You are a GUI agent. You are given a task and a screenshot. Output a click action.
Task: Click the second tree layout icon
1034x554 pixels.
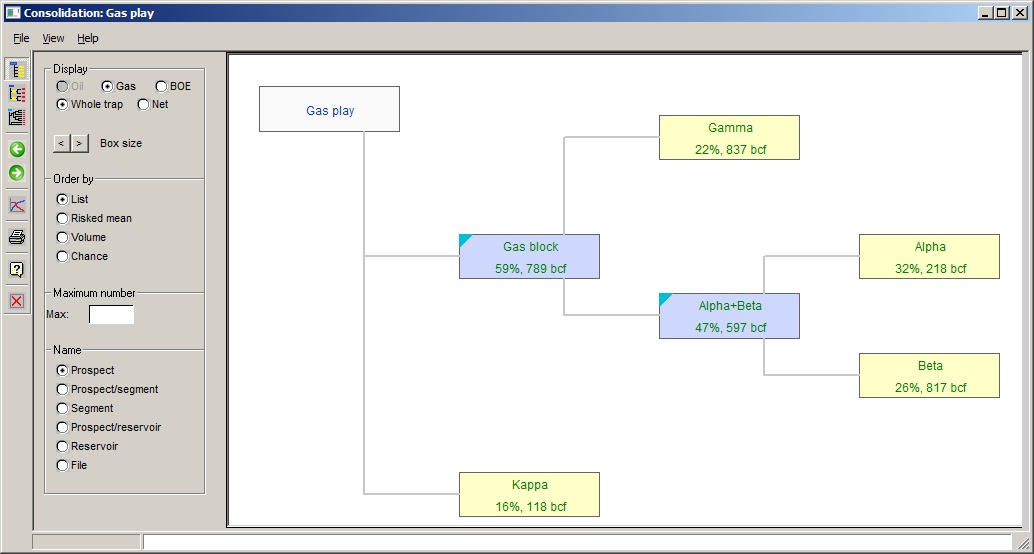(17, 94)
